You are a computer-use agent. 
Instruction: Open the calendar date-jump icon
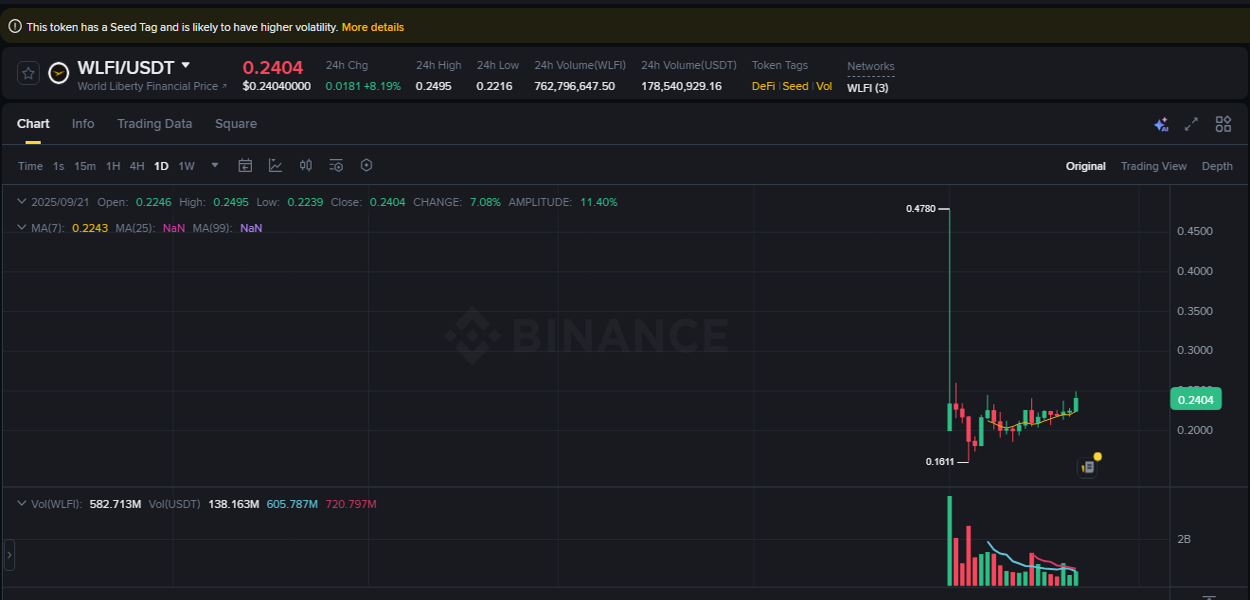[245, 165]
